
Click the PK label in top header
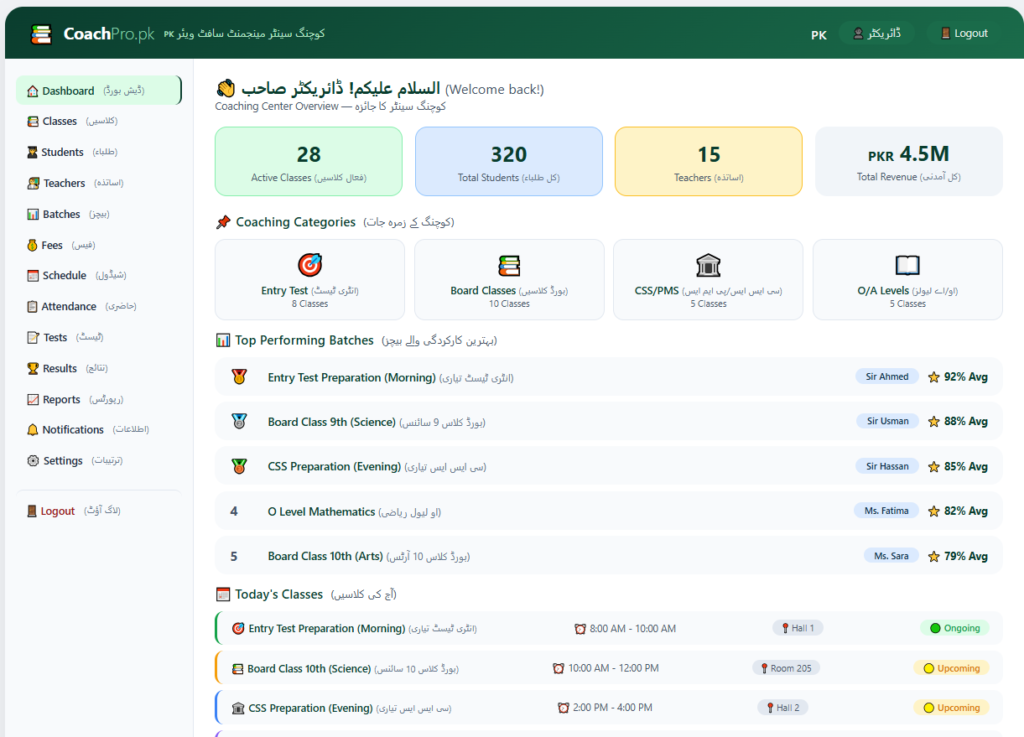point(818,35)
